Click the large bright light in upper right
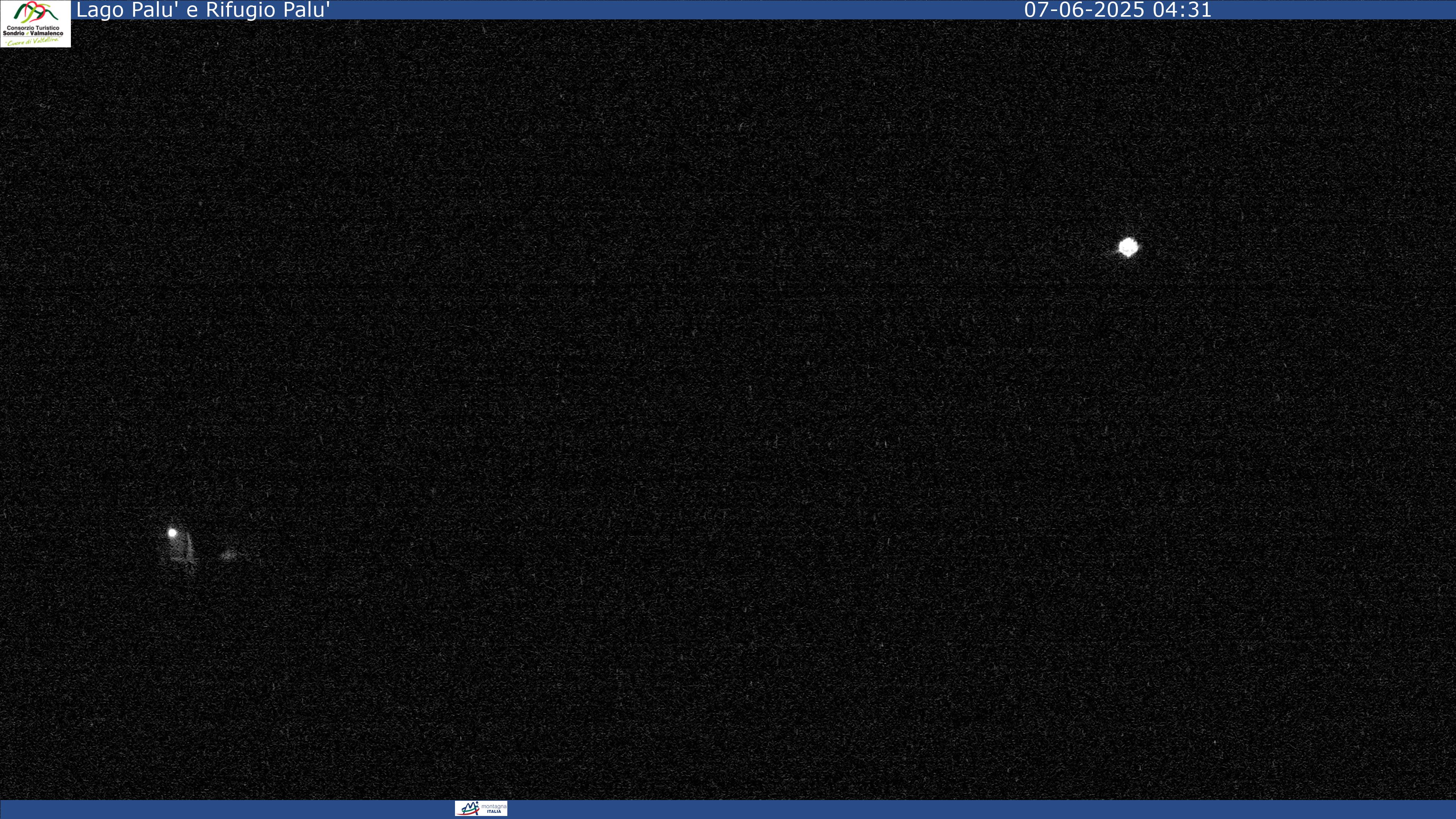Screen dimensions: 1456x819 (x=1128, y=247)
